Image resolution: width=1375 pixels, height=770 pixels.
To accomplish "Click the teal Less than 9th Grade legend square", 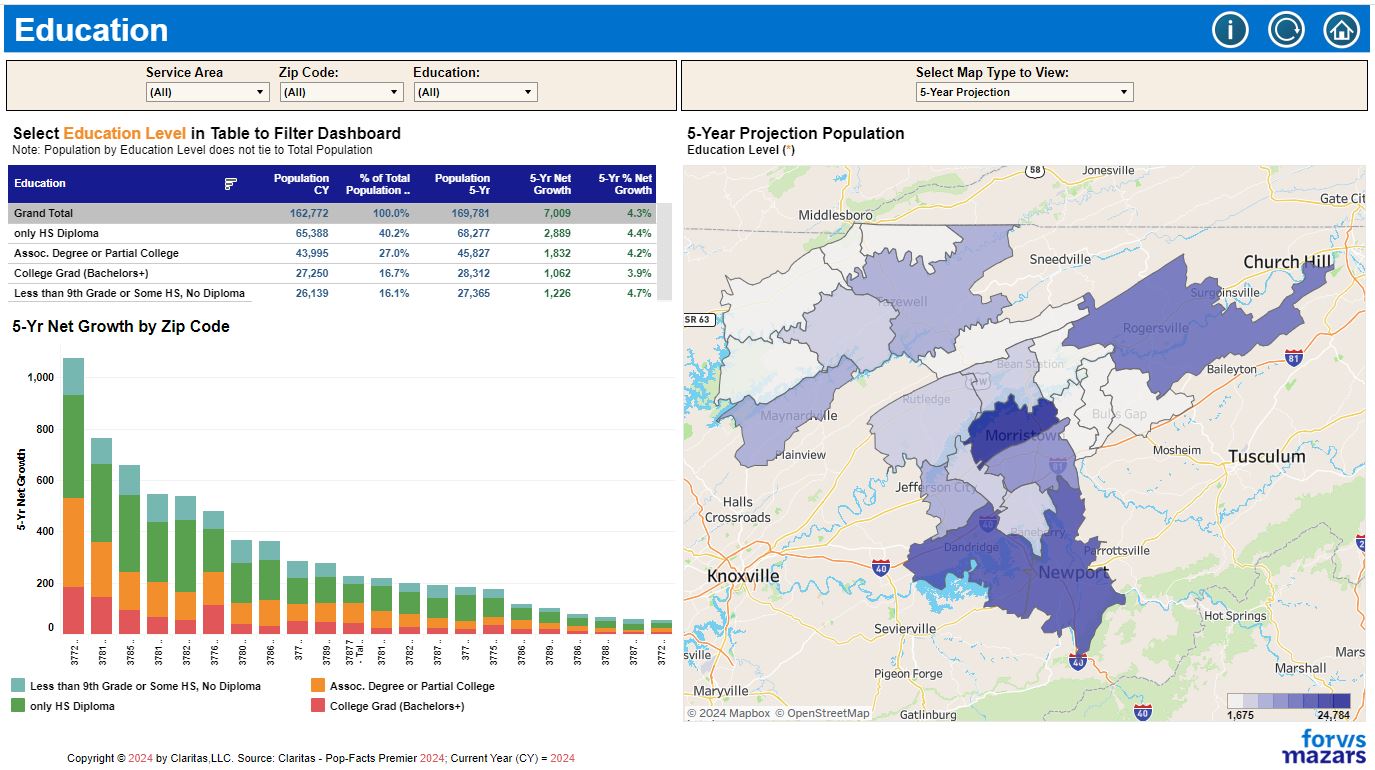I will [18, 686].
